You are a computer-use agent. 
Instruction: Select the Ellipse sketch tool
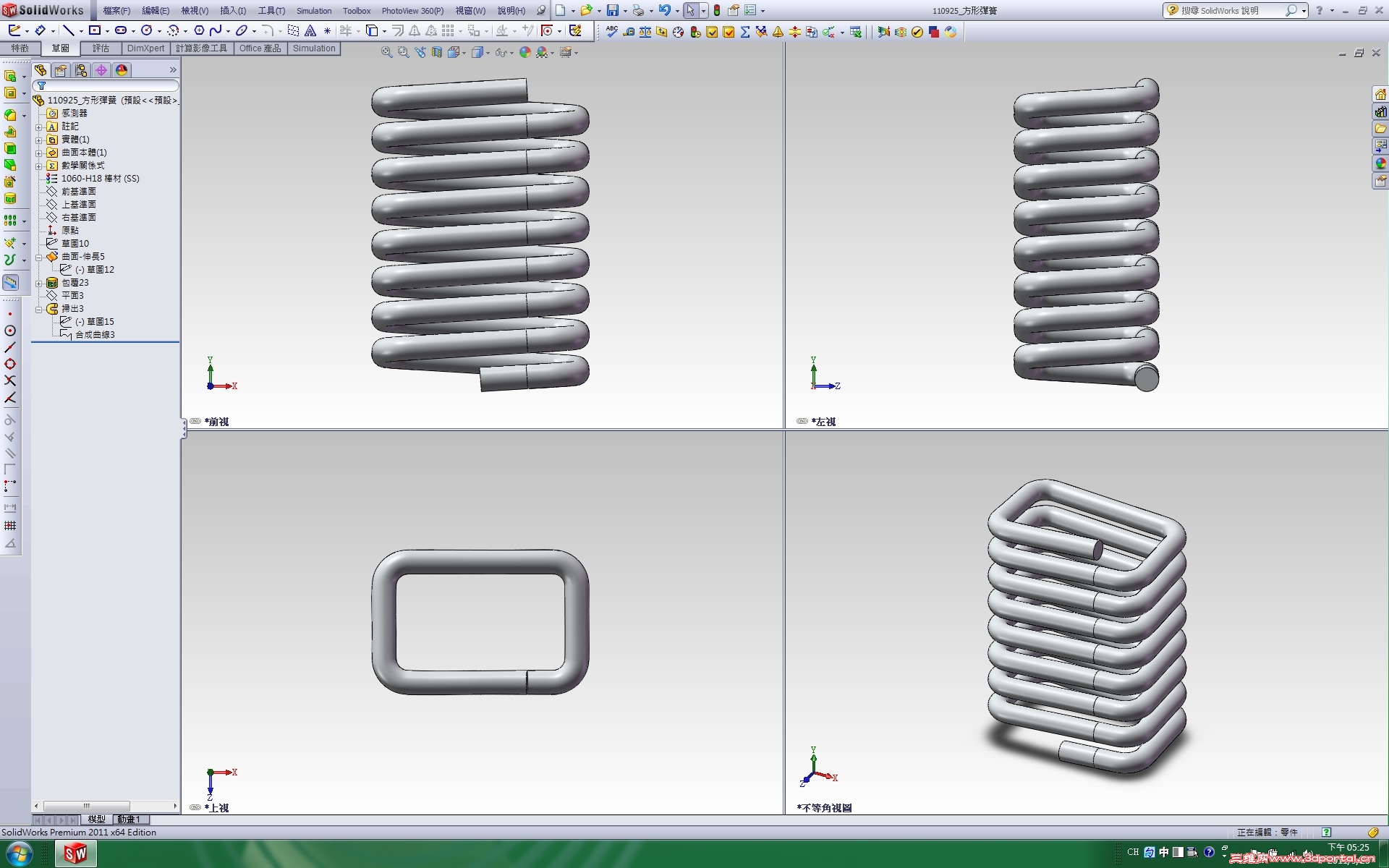pyautogui.click(x=242, y=30)
